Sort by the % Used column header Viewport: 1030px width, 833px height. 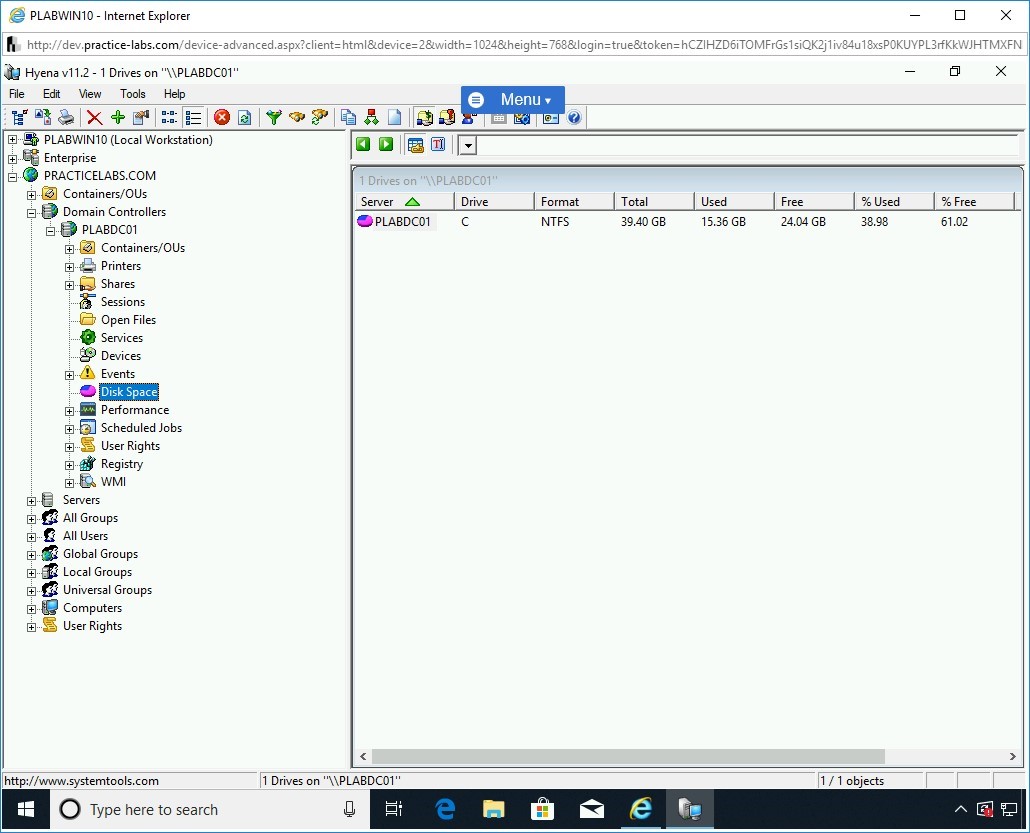(x=892, y=202)
